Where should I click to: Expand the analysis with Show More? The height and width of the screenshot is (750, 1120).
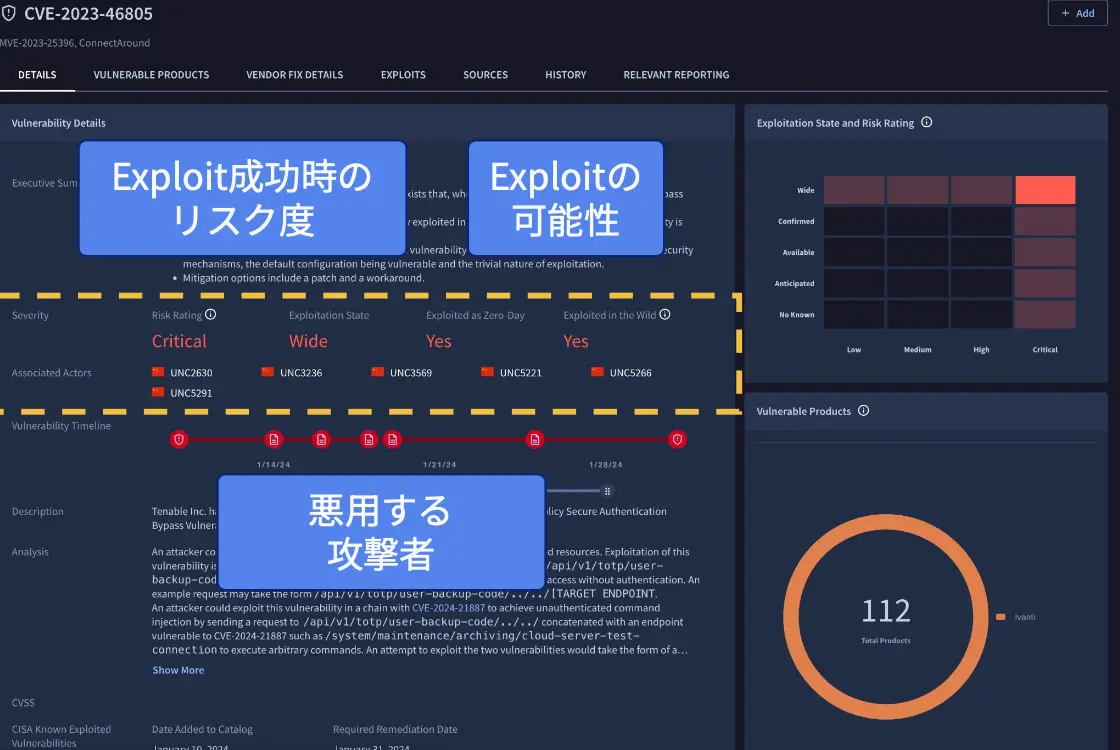178,670
